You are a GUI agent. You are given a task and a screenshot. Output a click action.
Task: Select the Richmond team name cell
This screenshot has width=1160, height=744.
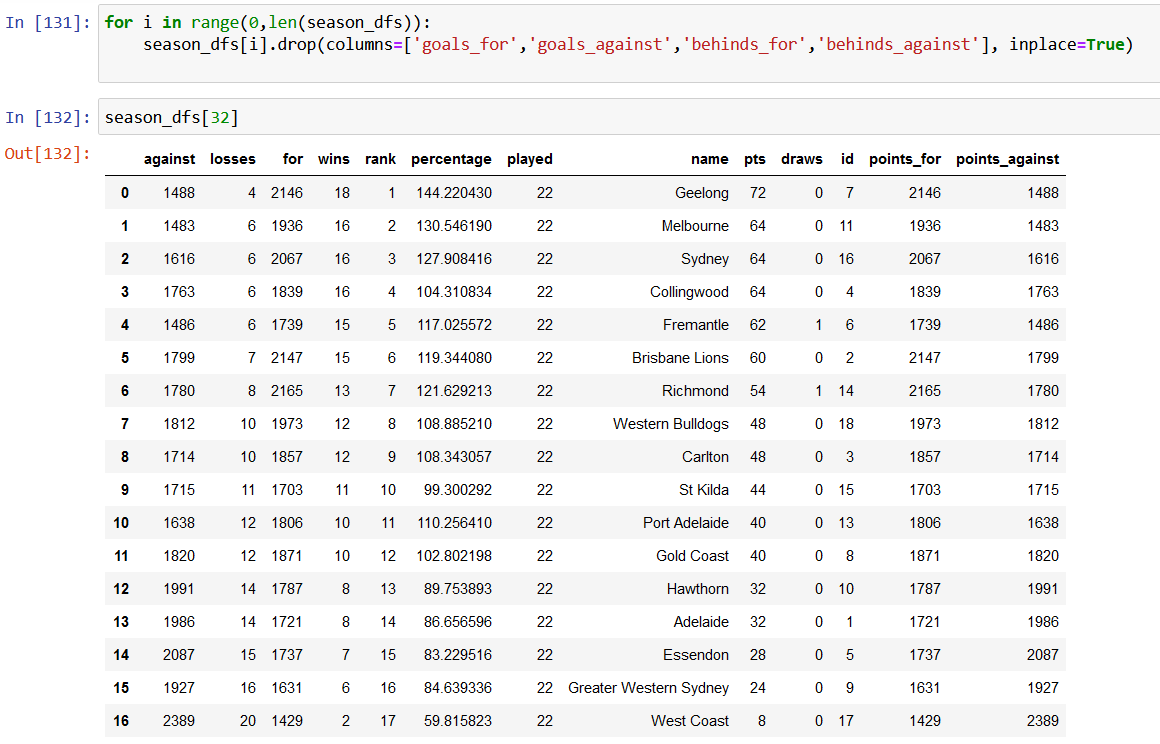click(x=695, y=390)
